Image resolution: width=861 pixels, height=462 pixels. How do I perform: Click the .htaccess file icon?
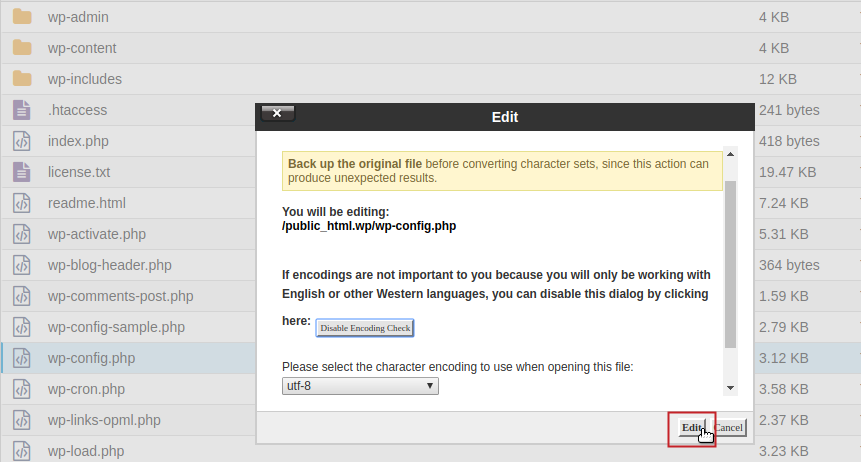click(x=23, y=110)
